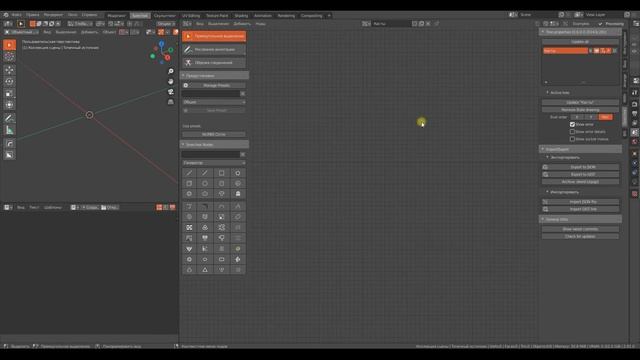Image resolution: width=640 pixels, height=360 pixels.
Task: Enable the Show error checkbox
Action: [572, 124]
